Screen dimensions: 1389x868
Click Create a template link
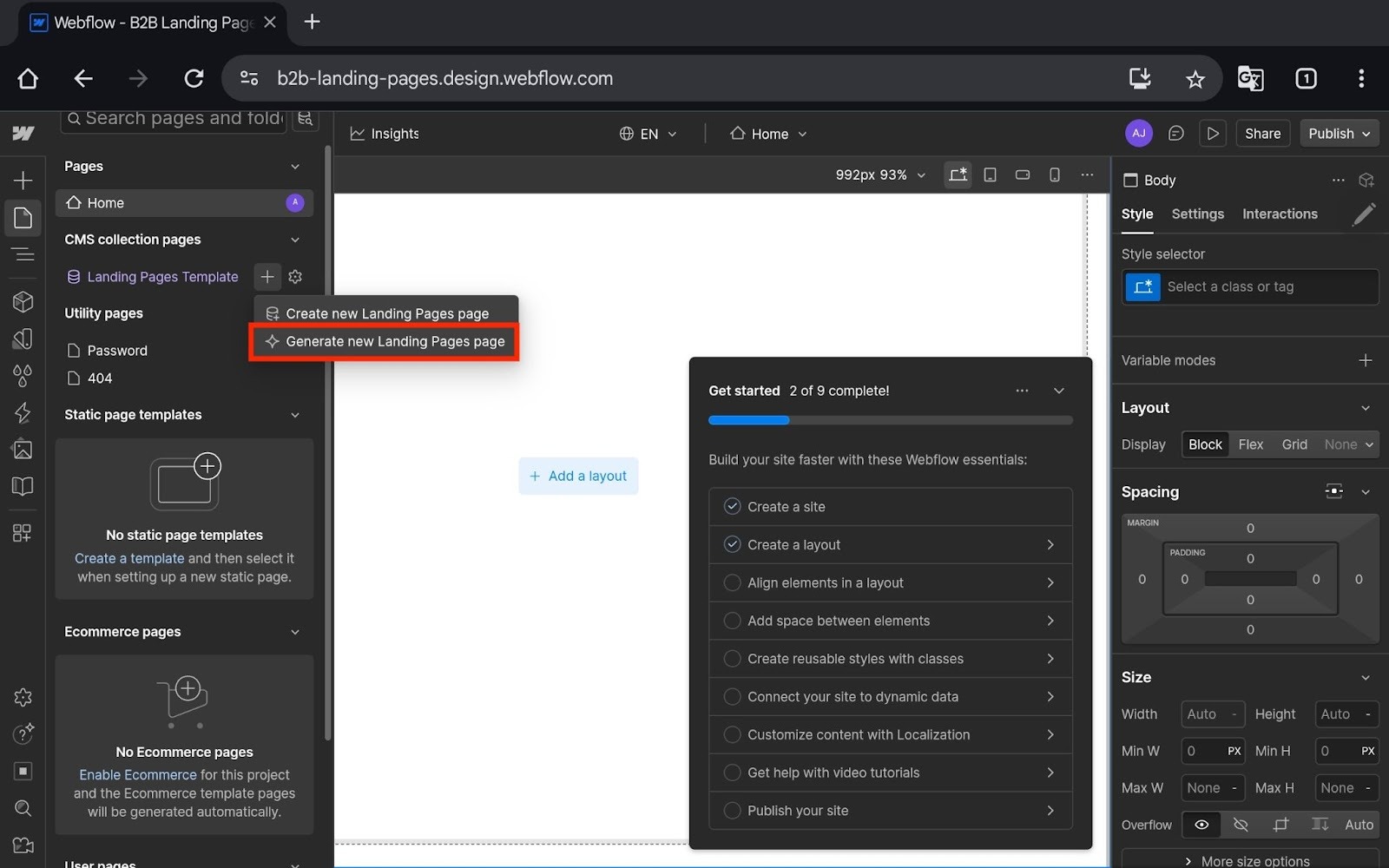(129, 558)
